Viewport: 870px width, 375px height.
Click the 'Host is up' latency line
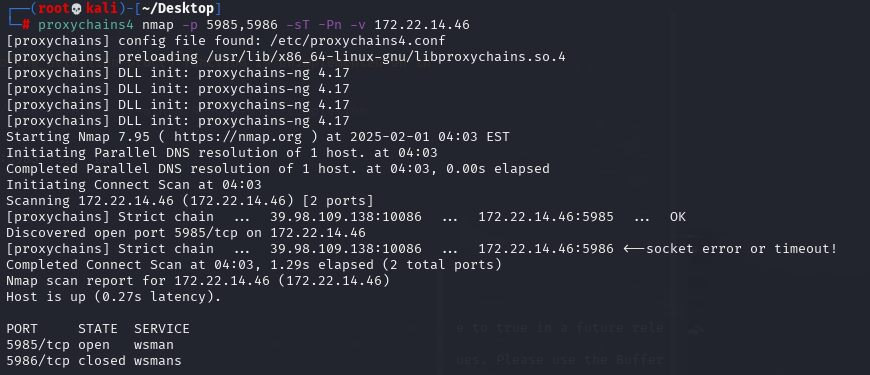point(114,297)
